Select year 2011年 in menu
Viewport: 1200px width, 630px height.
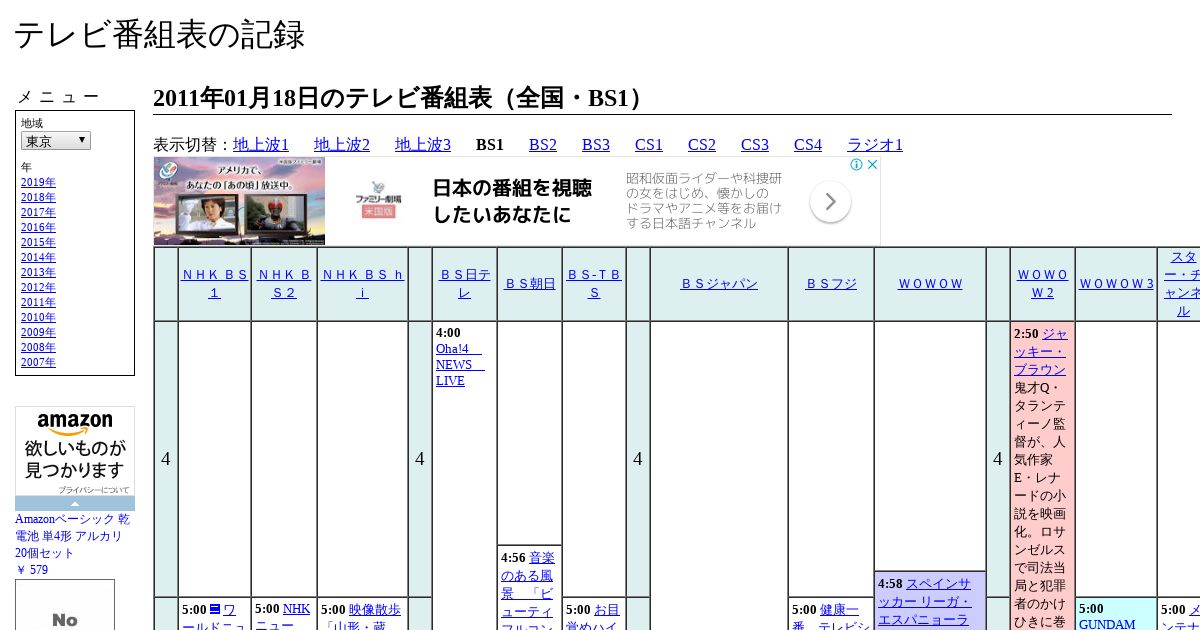38,302
